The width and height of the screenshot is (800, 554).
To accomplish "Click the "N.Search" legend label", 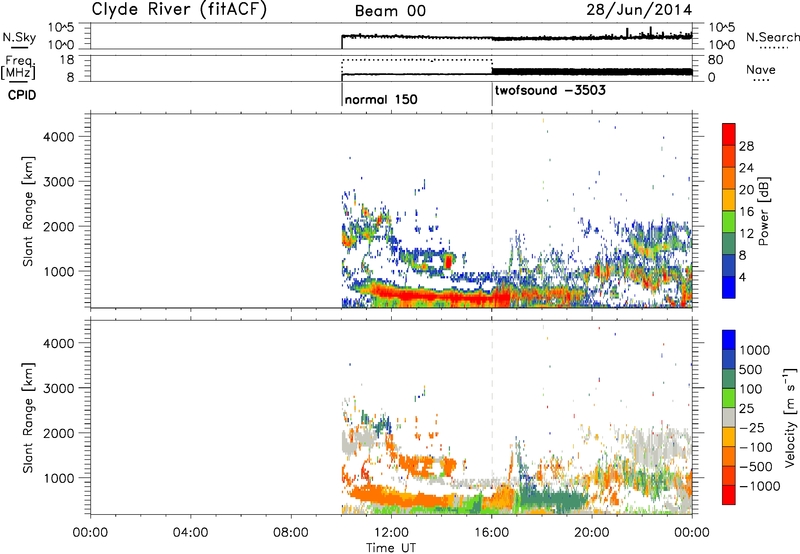I will (772, 37).
